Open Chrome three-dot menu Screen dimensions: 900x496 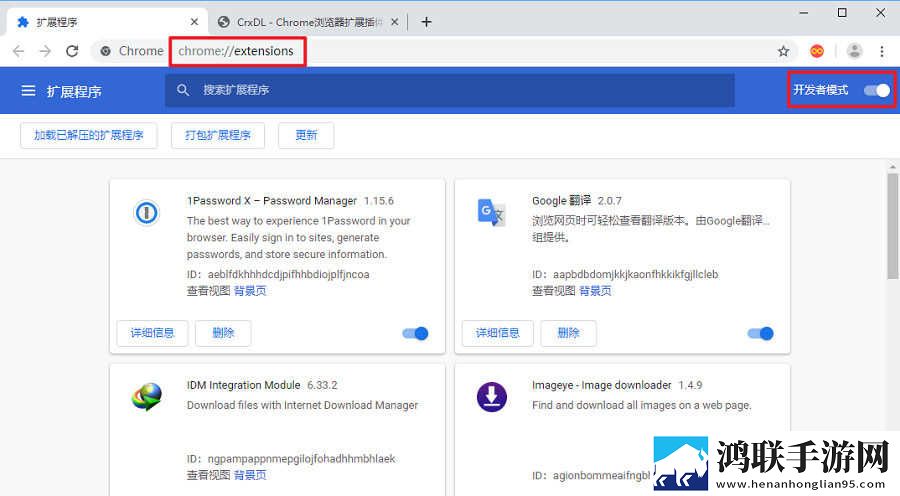click(882, 51)
